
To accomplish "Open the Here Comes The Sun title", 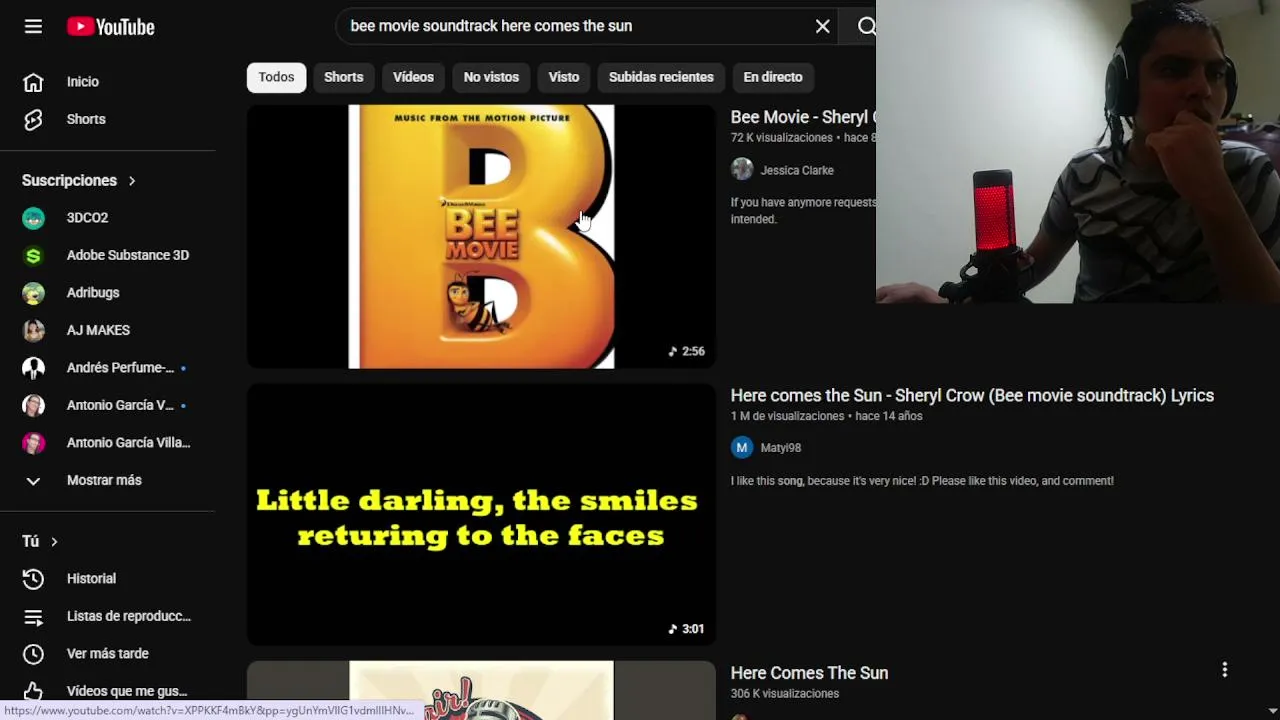I will point(809,673).
